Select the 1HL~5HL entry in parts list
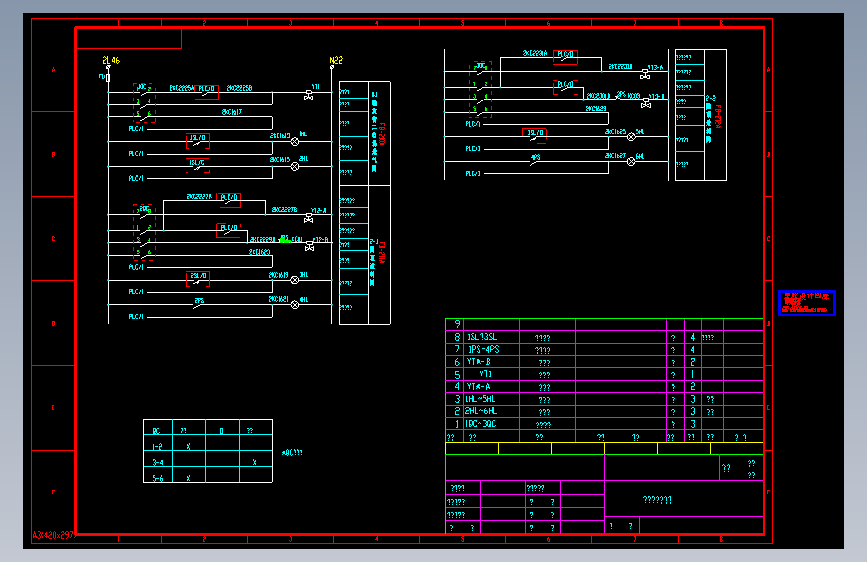The image size is (867, 562). pos(480,399)
